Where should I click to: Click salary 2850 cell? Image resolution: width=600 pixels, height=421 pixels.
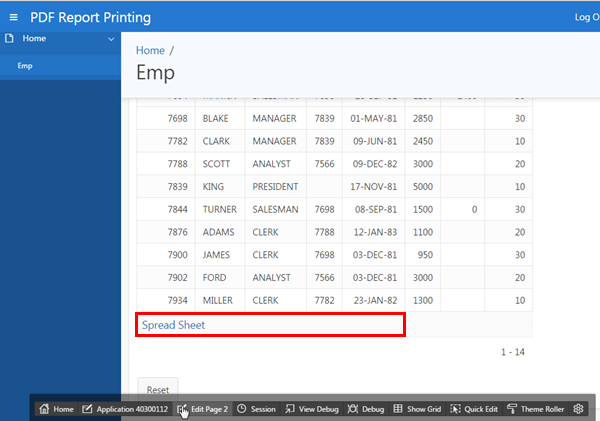422,119
